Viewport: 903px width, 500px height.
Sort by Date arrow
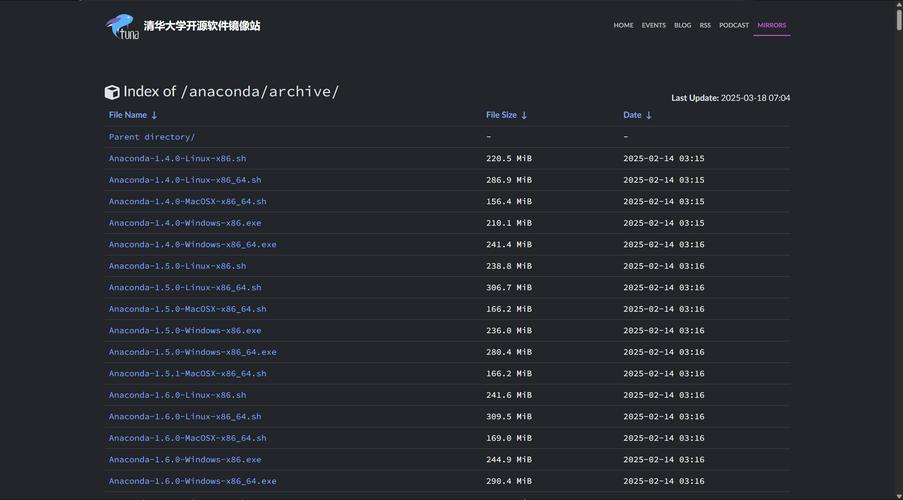pyautogui.click(x=649, y=116)
